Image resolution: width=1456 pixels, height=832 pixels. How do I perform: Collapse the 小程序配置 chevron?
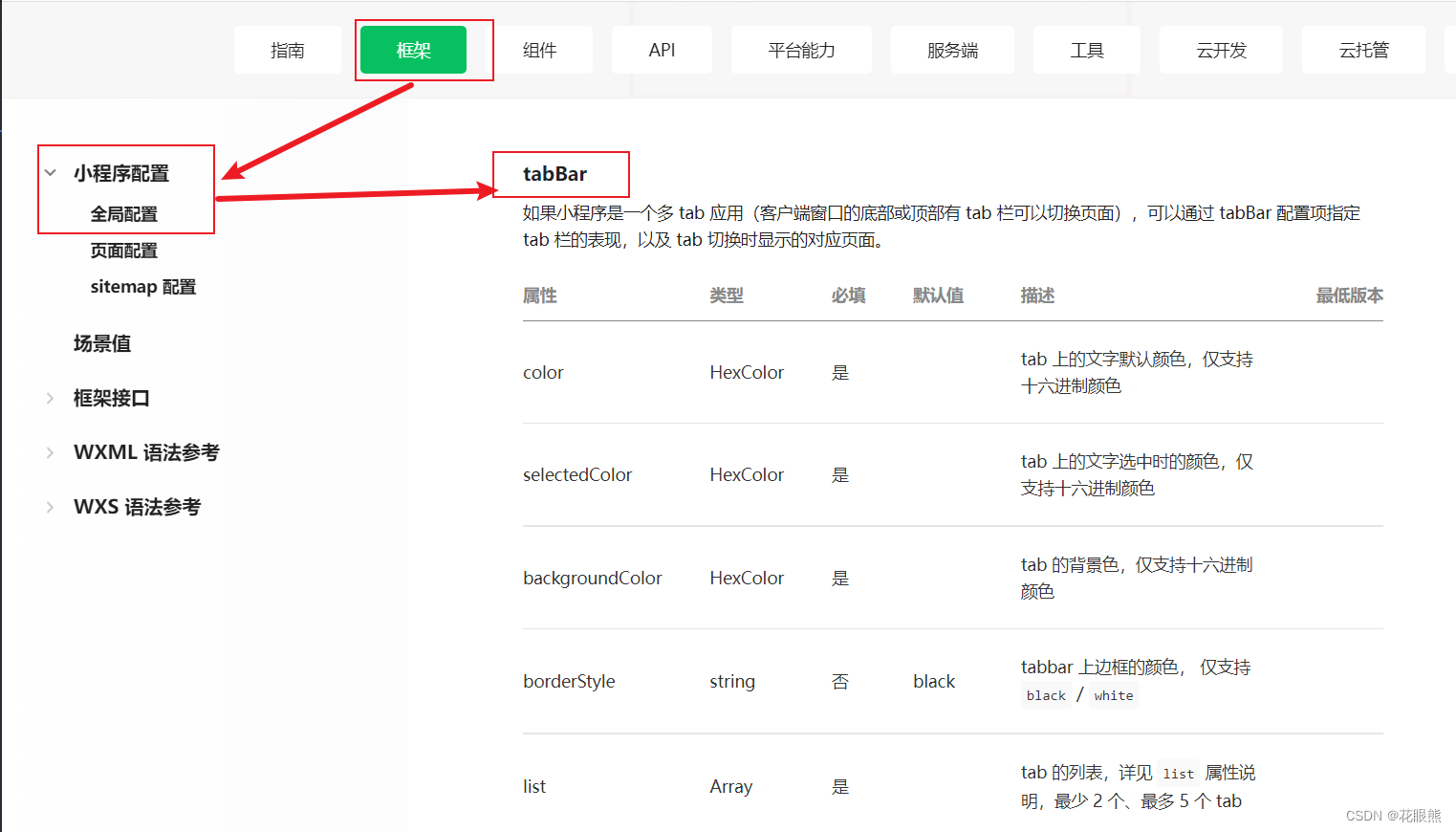[x=51, y=173]
